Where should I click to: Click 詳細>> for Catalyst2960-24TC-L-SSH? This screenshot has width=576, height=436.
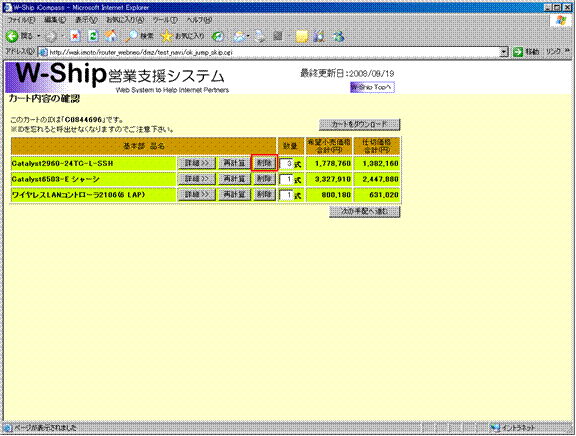tap(197, 163)
